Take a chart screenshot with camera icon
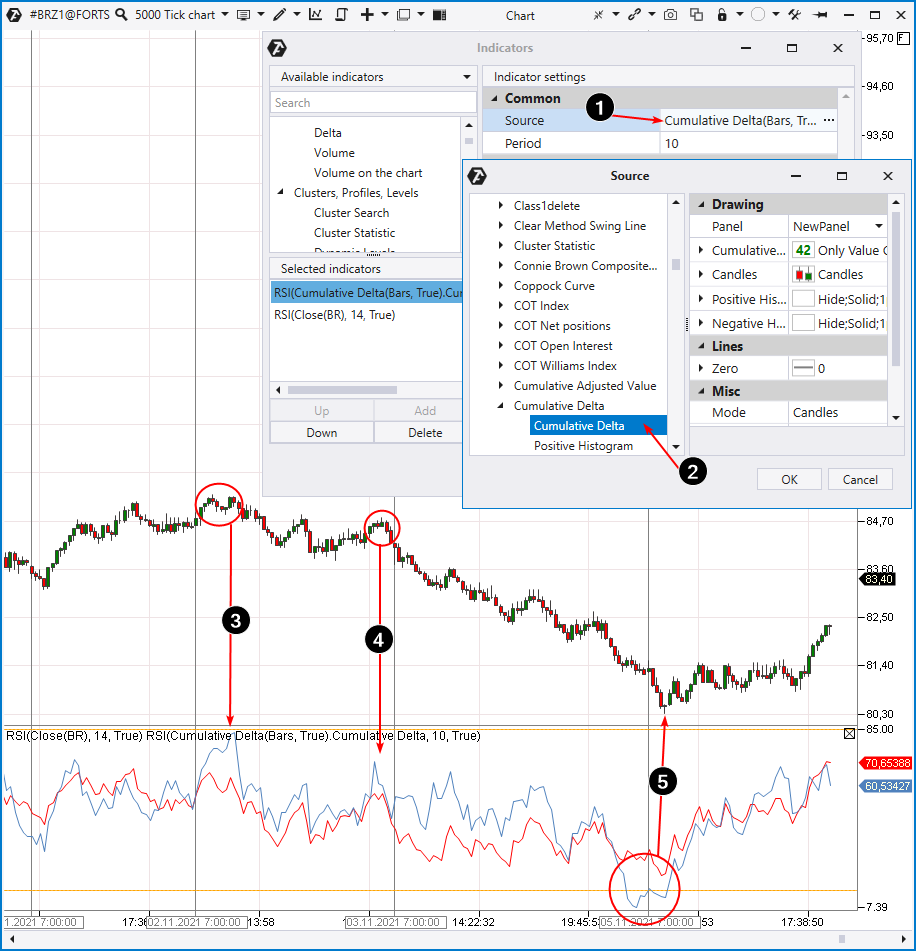The image size is (916, 951). tap(670, 15)
